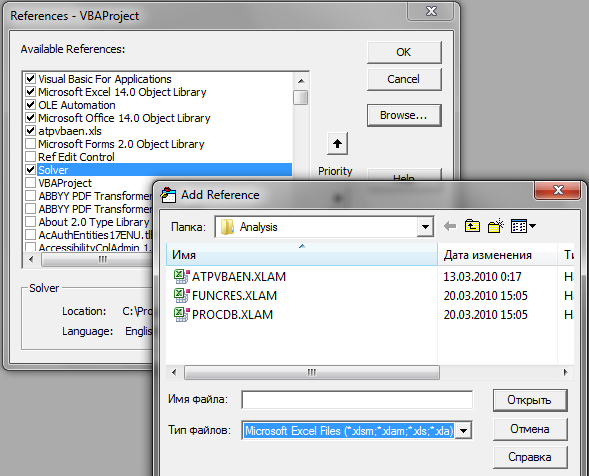Create new folder icon in Add Reference
Viewport: 589px width, 476px height.
495,226
